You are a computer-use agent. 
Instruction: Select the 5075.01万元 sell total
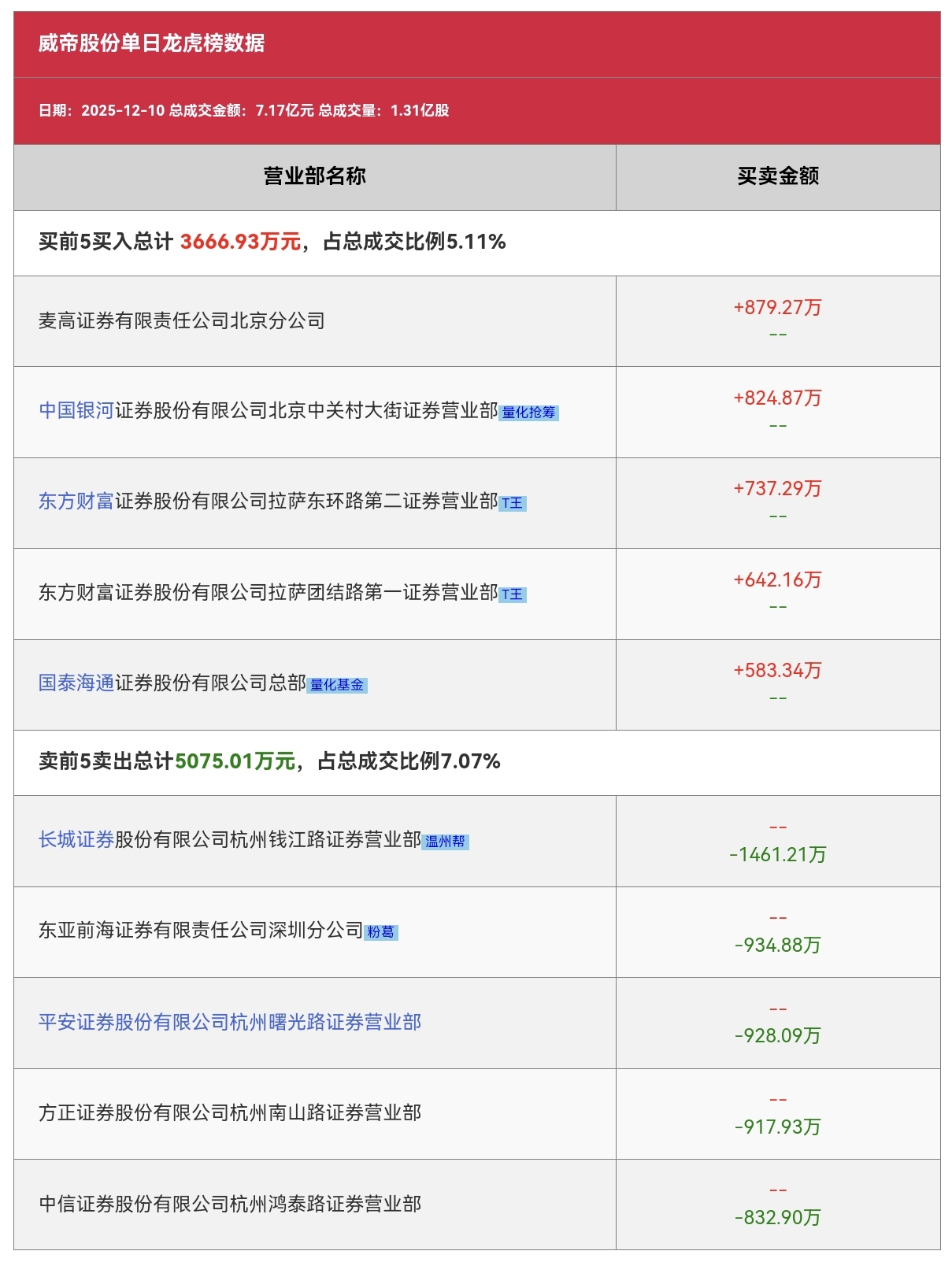click(235, 761)
